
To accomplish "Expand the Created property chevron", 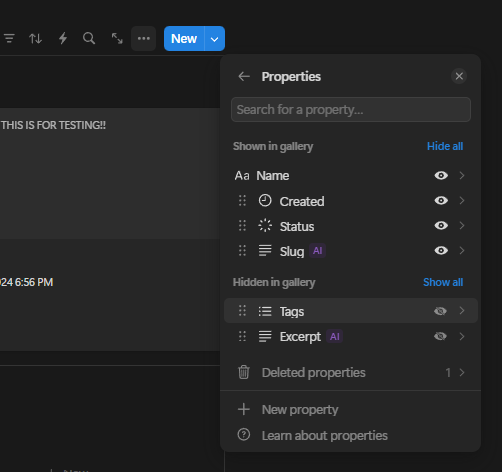I will coord(462,200).
